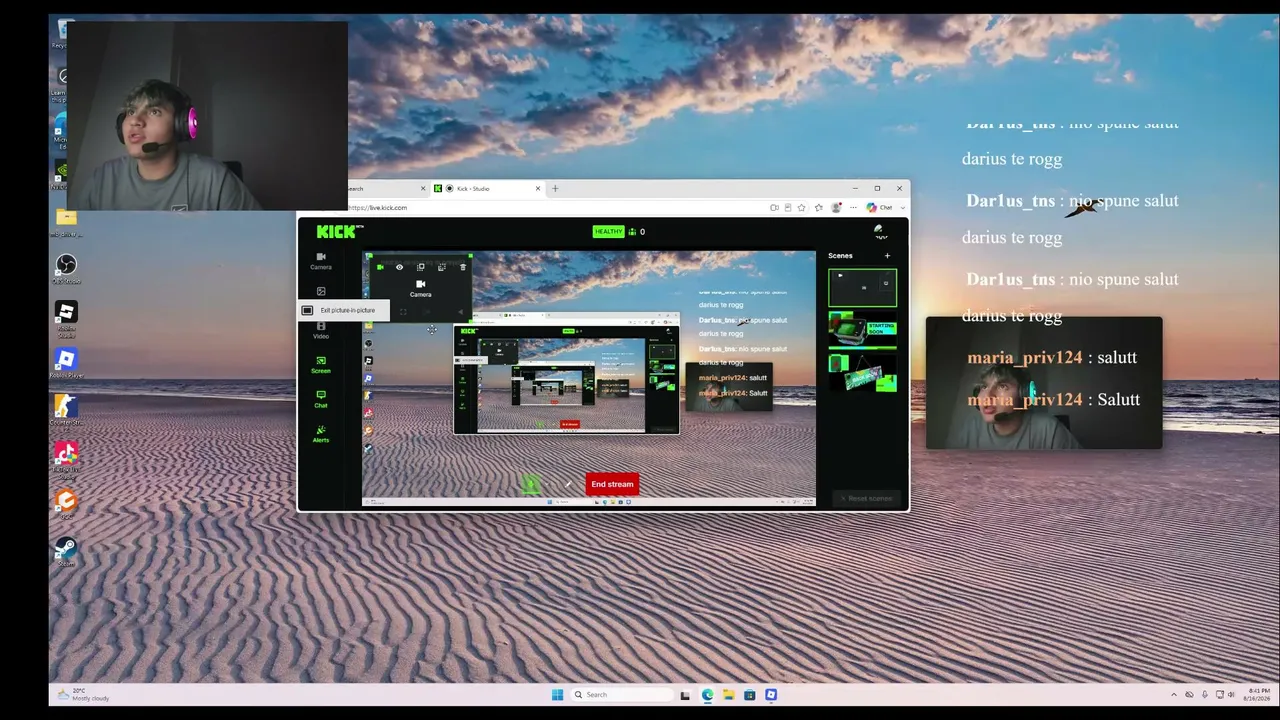Viewport: 1280px width, 720px height.
Task: Expand the system tray hidden icons chevron
Action: pyautogui.click(x=1174, y=695)
